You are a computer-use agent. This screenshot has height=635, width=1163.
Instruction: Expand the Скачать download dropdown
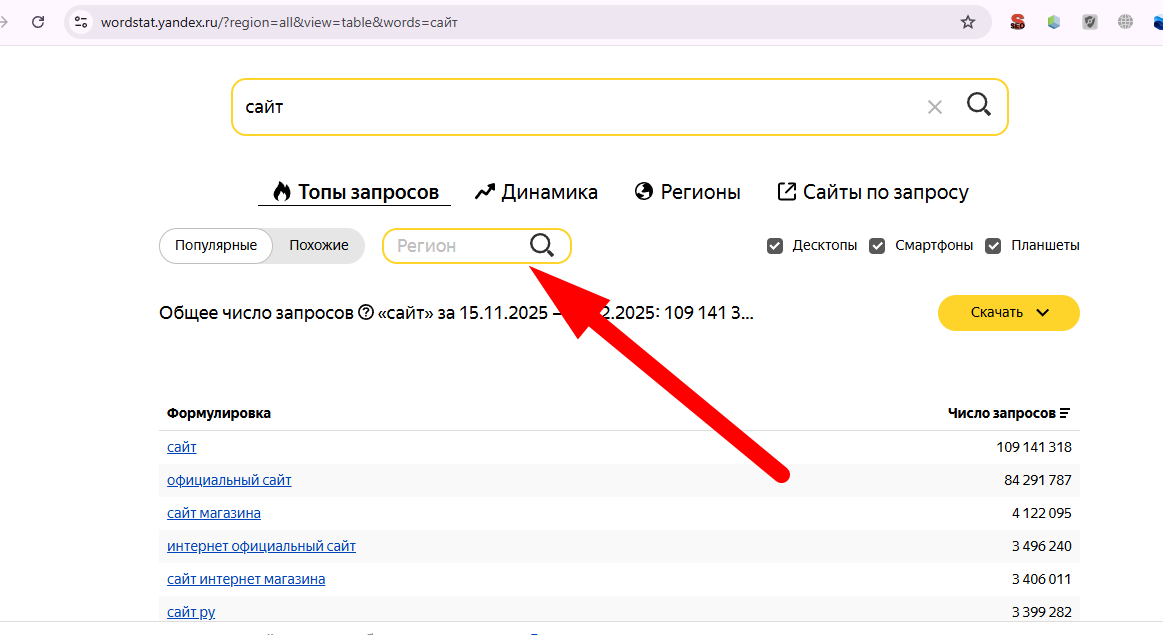(x=1008, y=312)
